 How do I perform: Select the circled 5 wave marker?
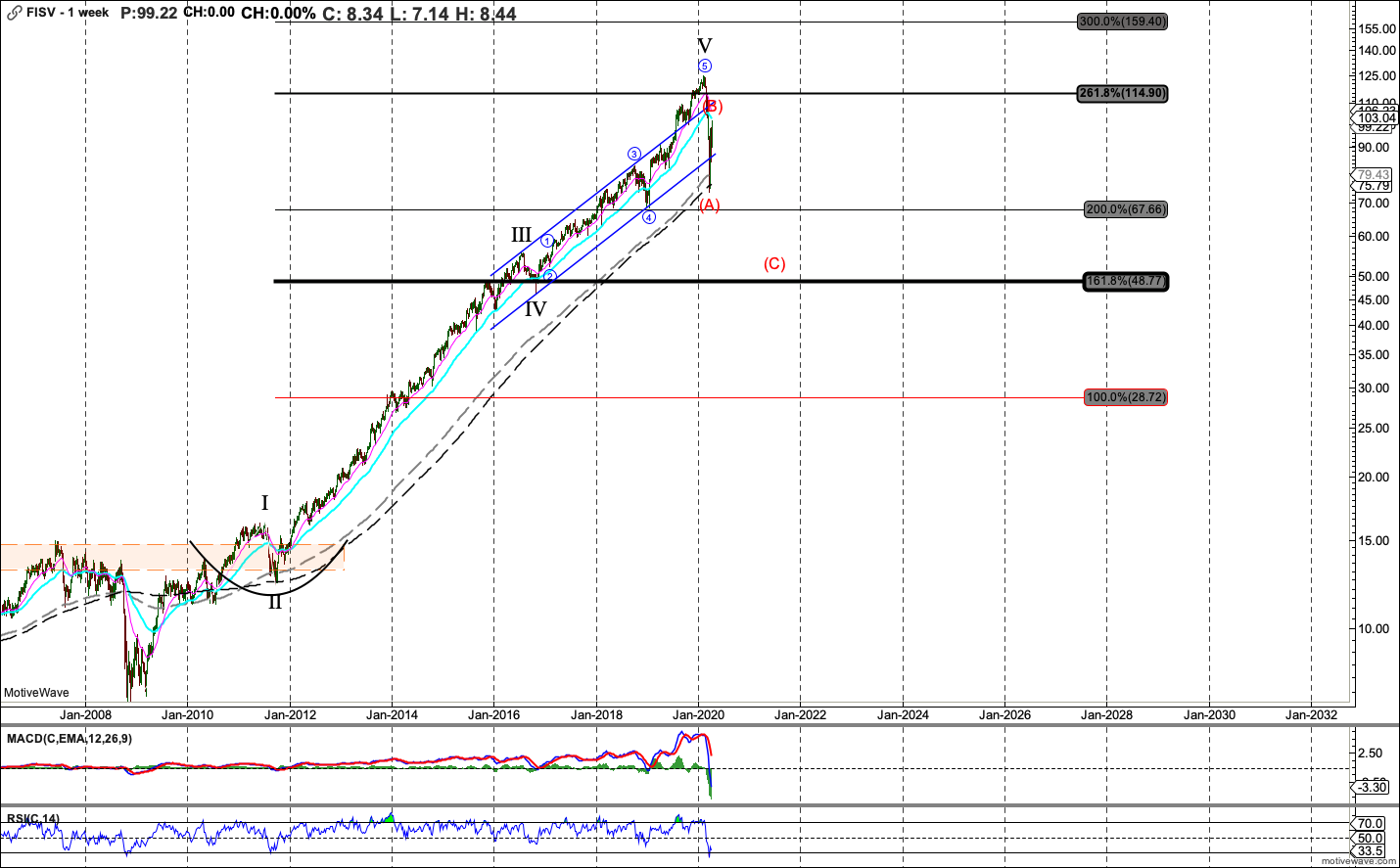tap(705, 67)
